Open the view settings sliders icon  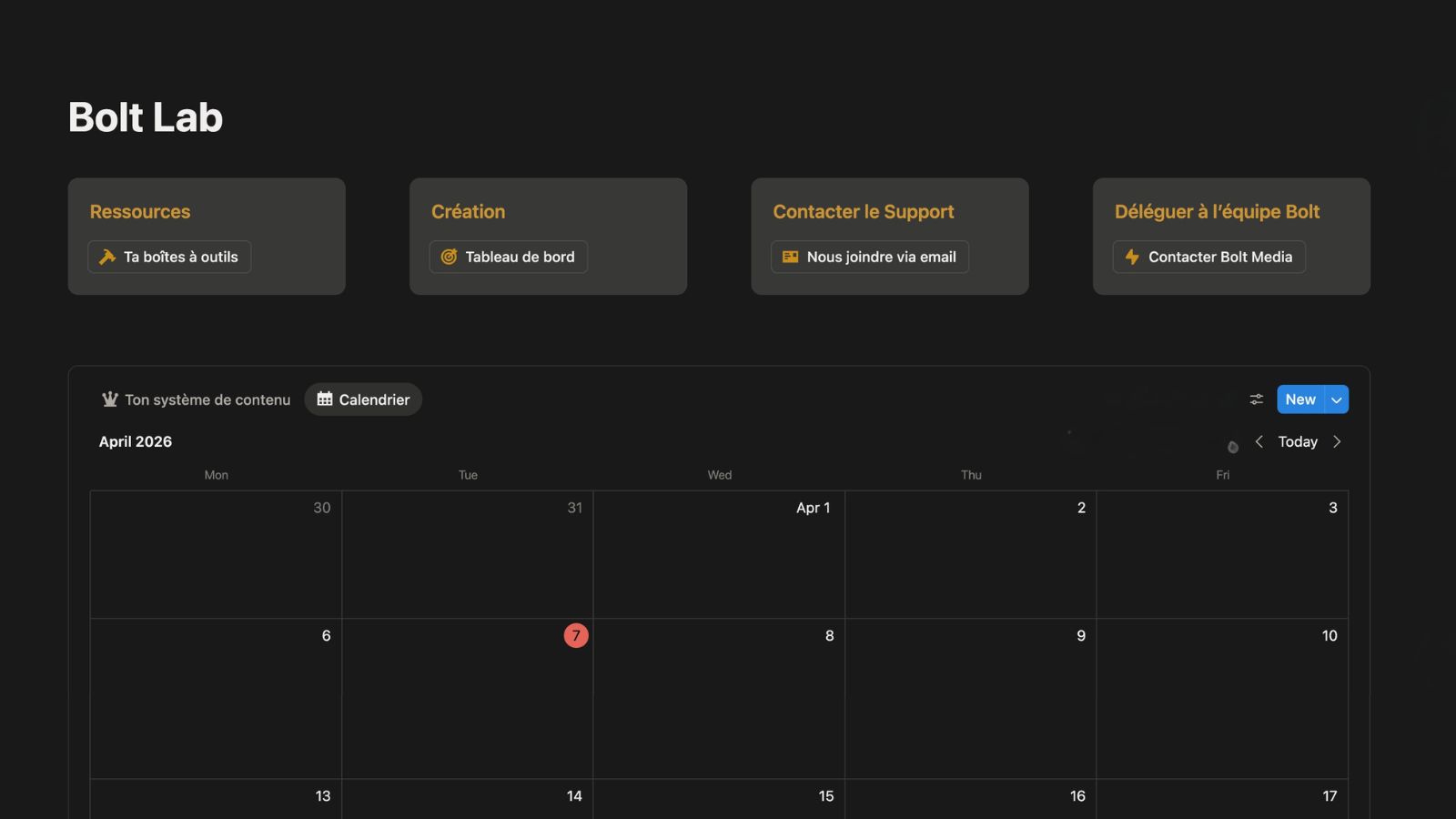coord(1256,399)
